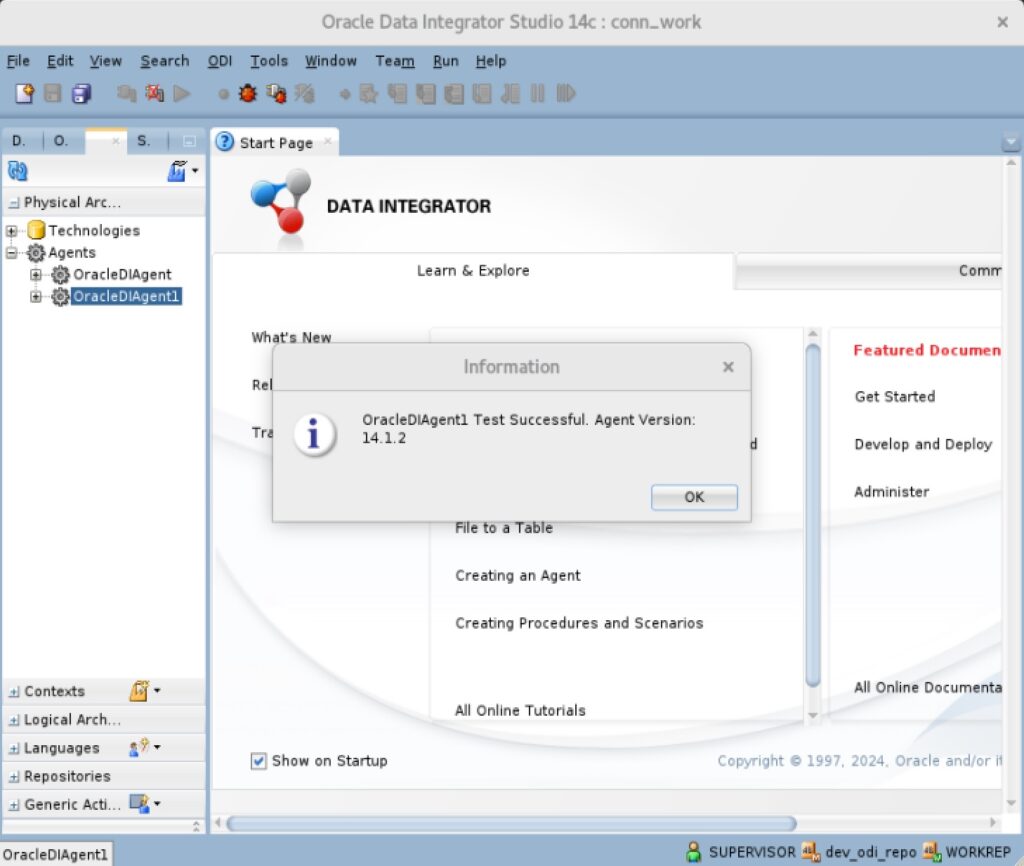The height and width of the screenshot is (866, 1024).
Task: Expand the Contexts section
Action: (x=14, y=692)
